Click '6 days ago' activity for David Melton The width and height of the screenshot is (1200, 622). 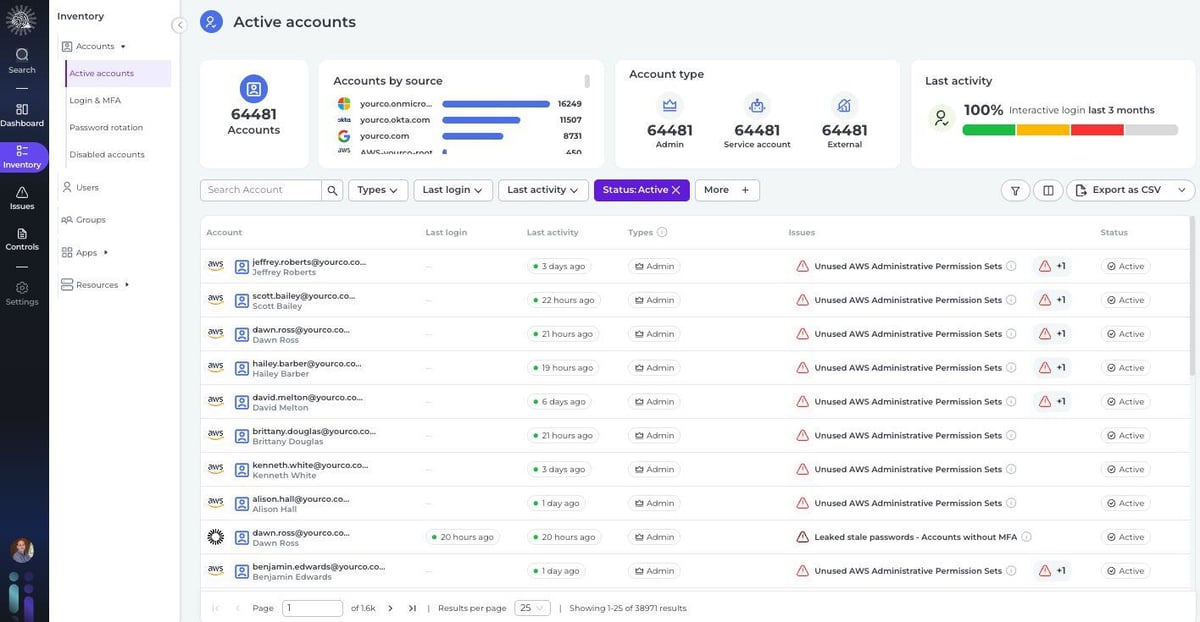tap(559, 402)
